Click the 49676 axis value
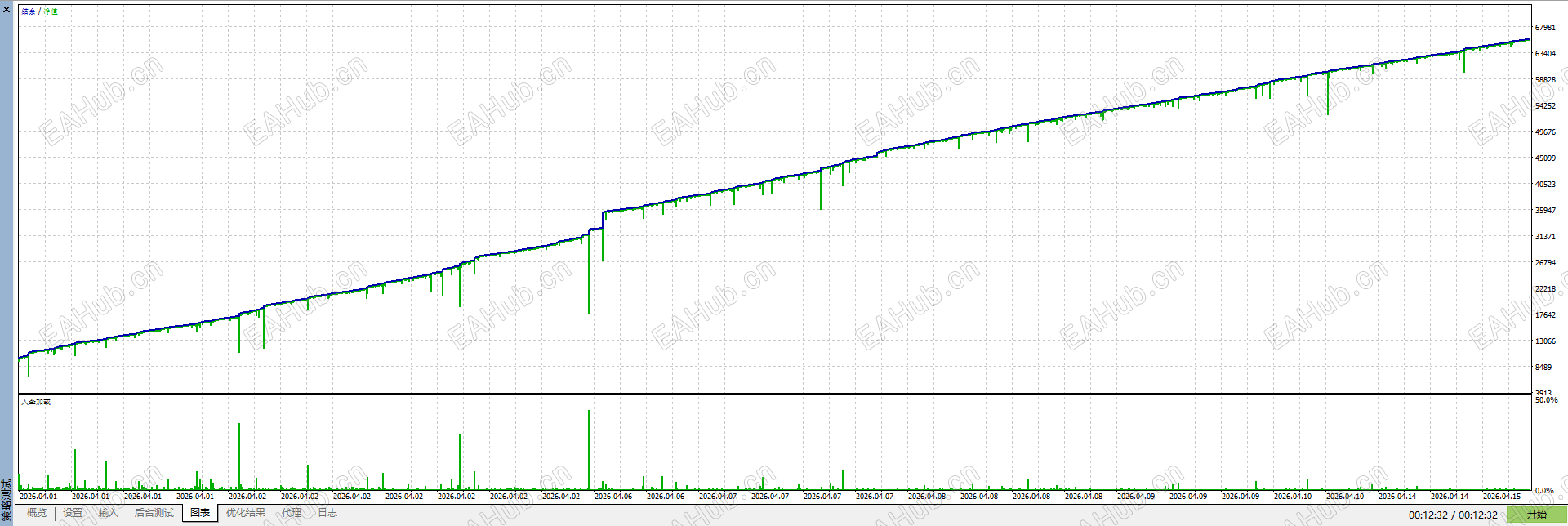Screen dimensions: 1568x526 coord(1545,132)
